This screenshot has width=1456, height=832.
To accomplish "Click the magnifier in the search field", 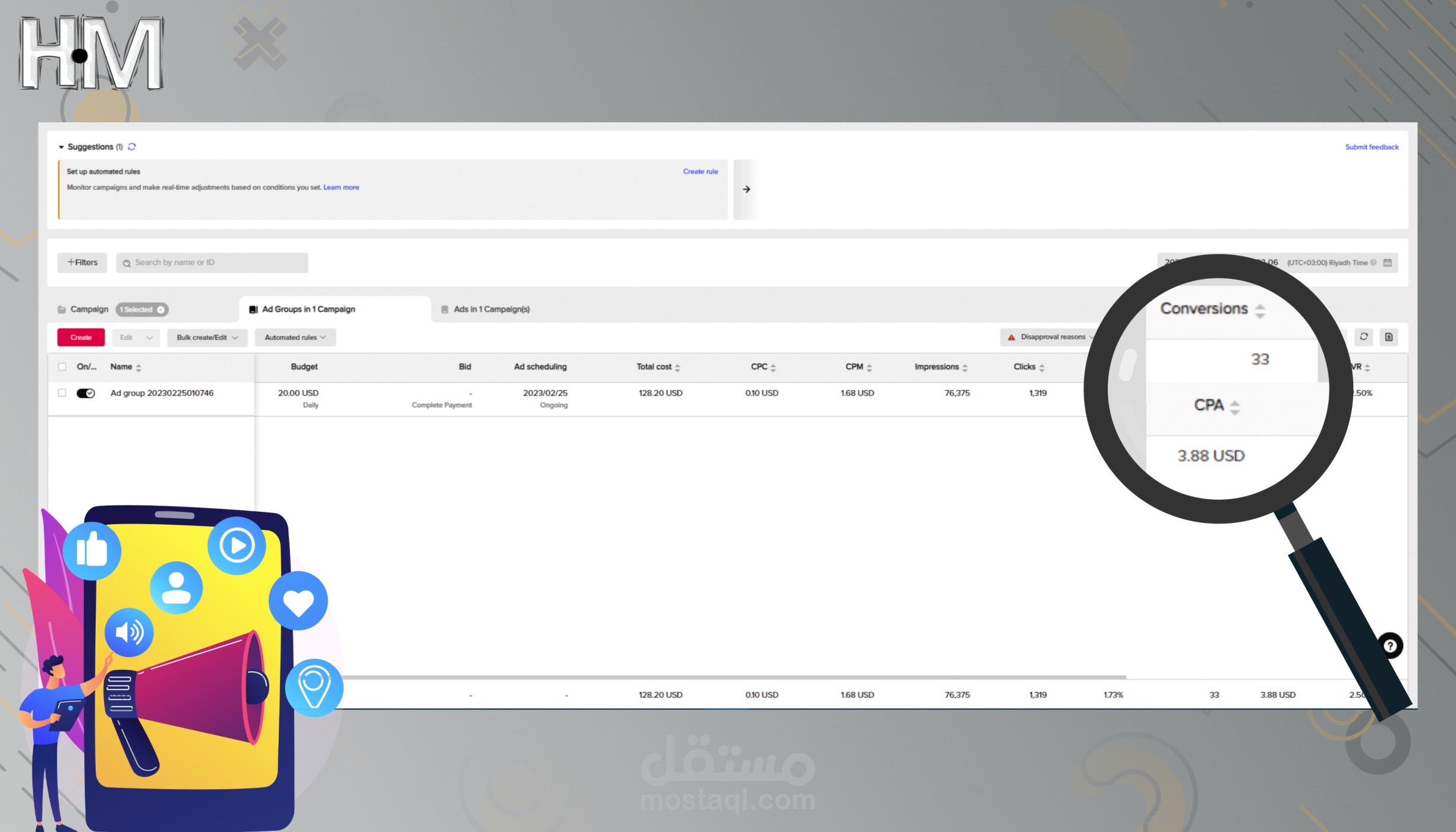I will click(127, 263).
